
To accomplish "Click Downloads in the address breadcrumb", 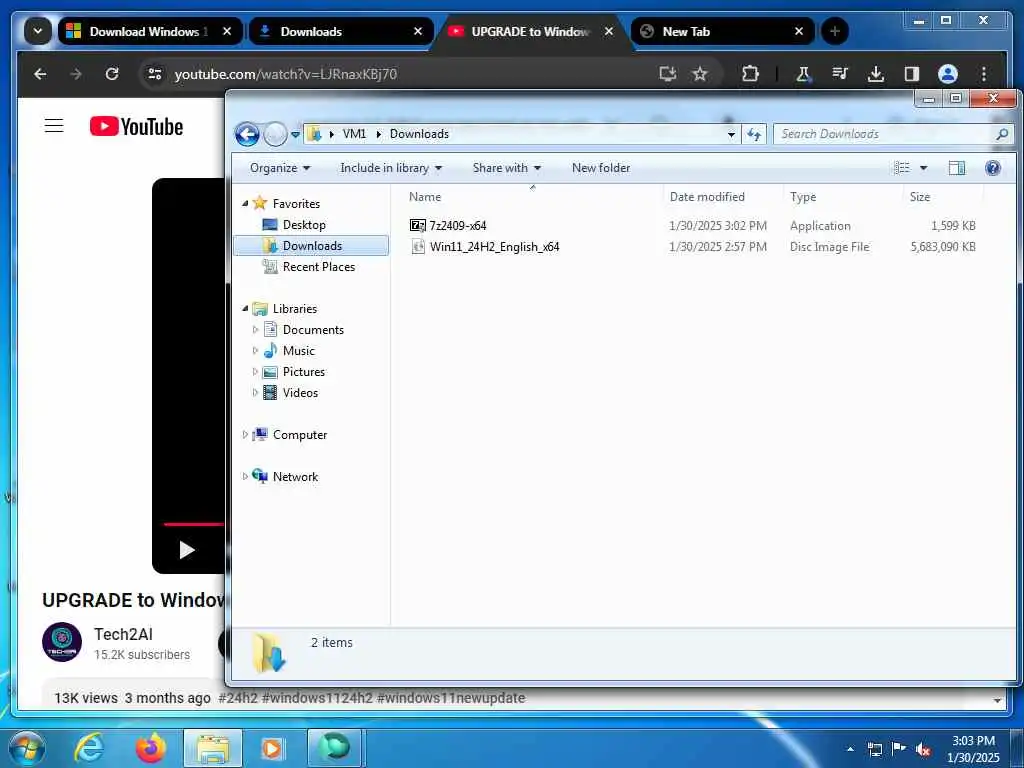I will (x=419, y=134).
